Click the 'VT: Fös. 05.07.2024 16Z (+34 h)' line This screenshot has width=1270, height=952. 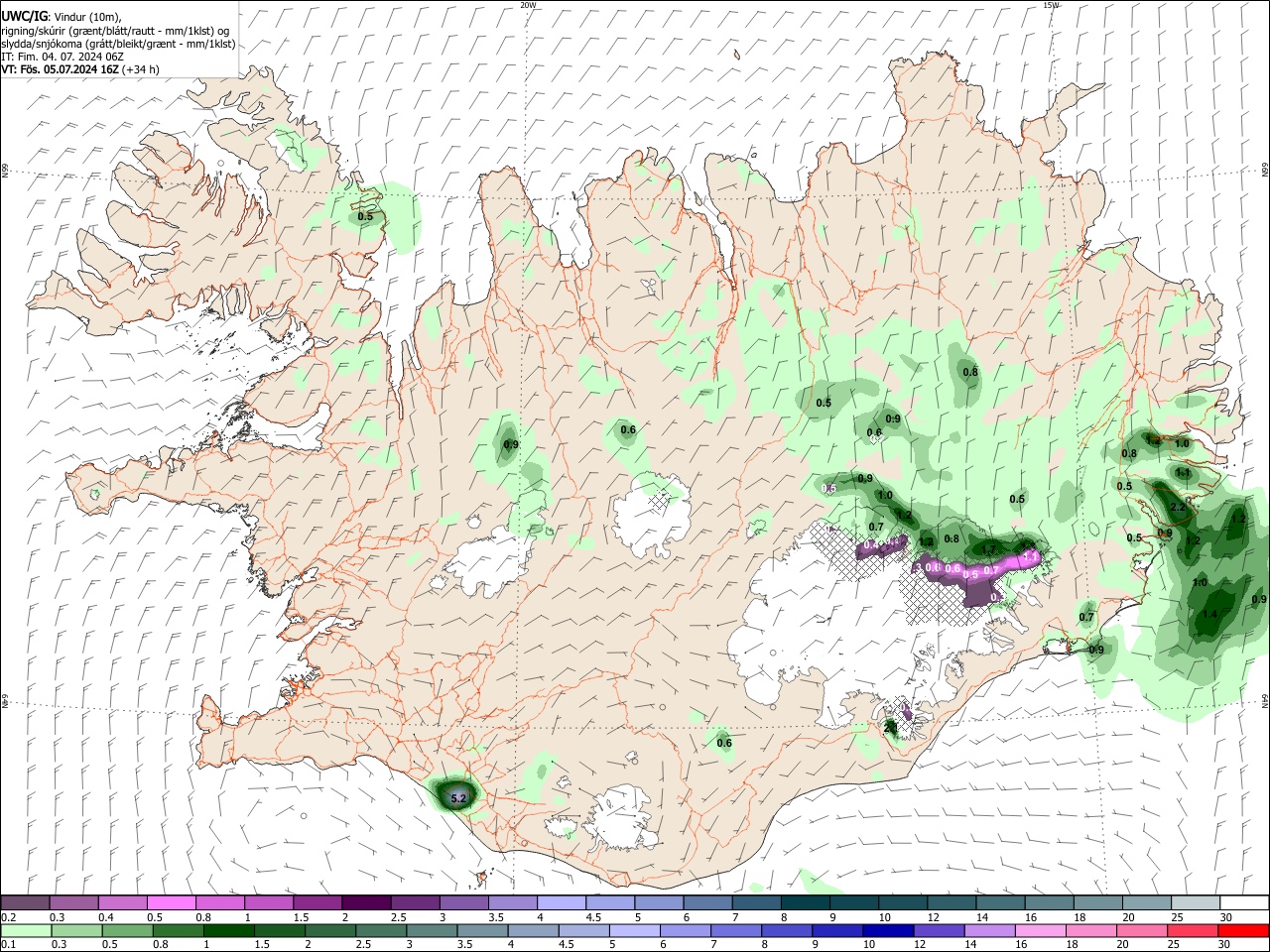click(80, 69)
